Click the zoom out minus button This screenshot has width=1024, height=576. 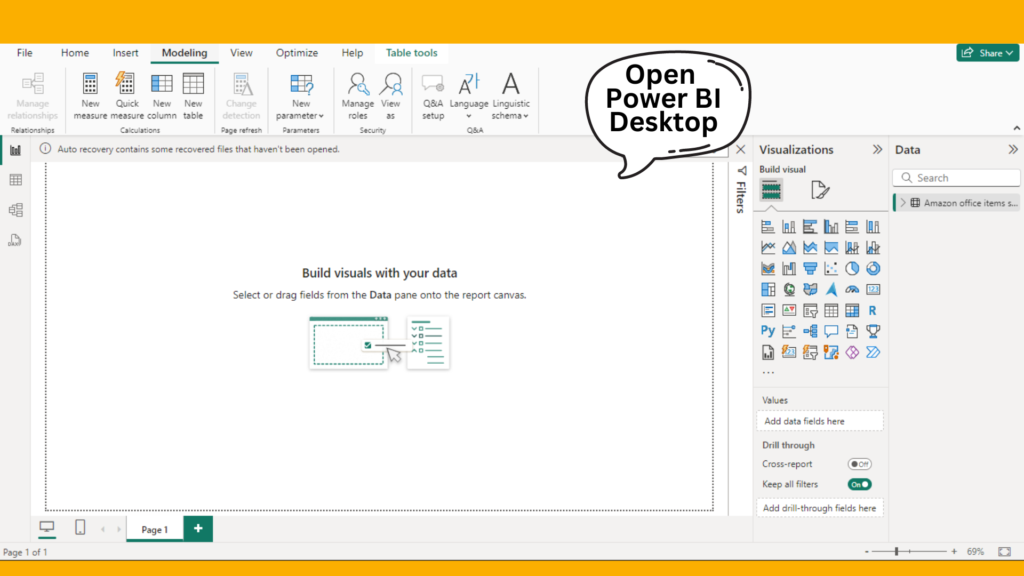click(x=867, y=552)
